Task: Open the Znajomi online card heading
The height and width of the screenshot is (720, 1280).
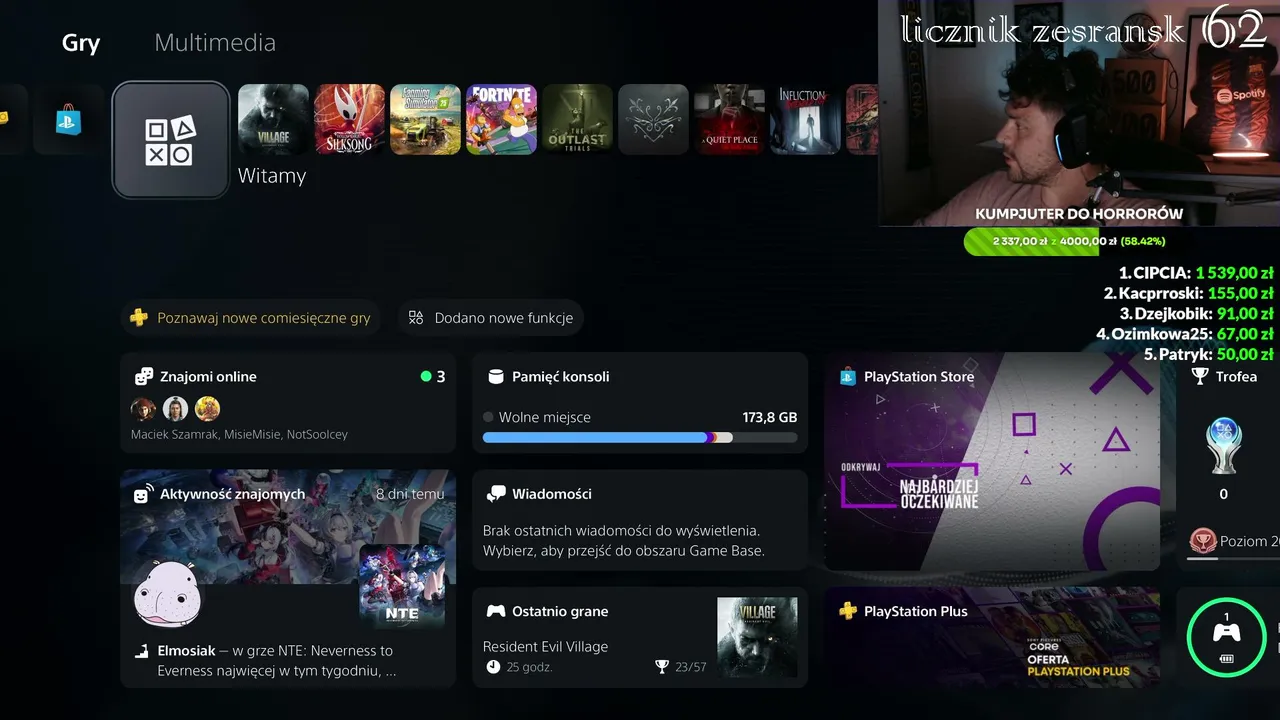Action: [x=208, y=377]
